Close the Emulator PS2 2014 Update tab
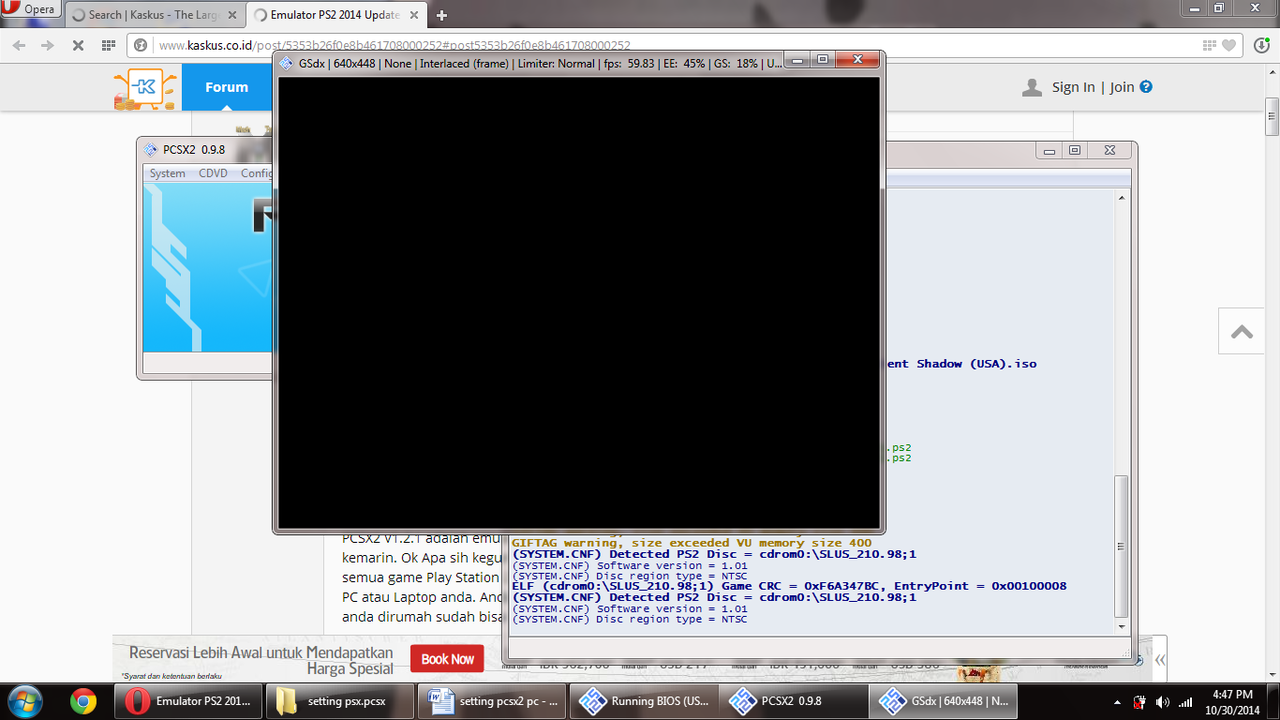This screenshot has width=1280, height=720. click(412, 15)
